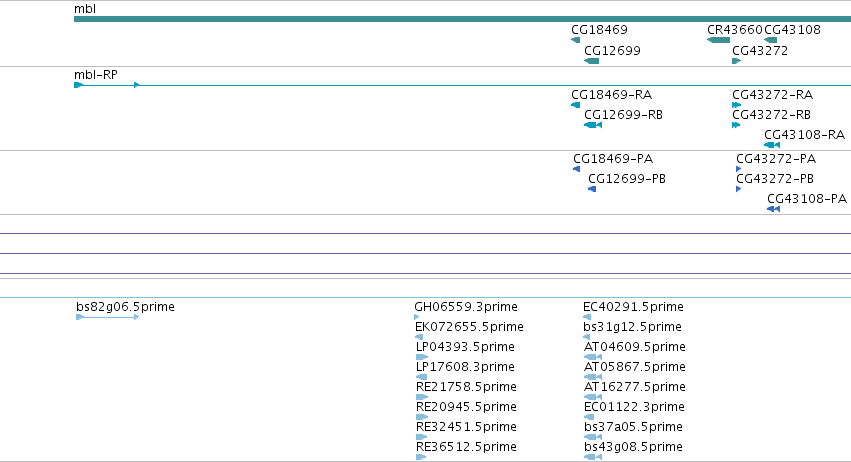Click the CG12699-RB transcript glyph

pyautogui.click(x=593, y=125)
